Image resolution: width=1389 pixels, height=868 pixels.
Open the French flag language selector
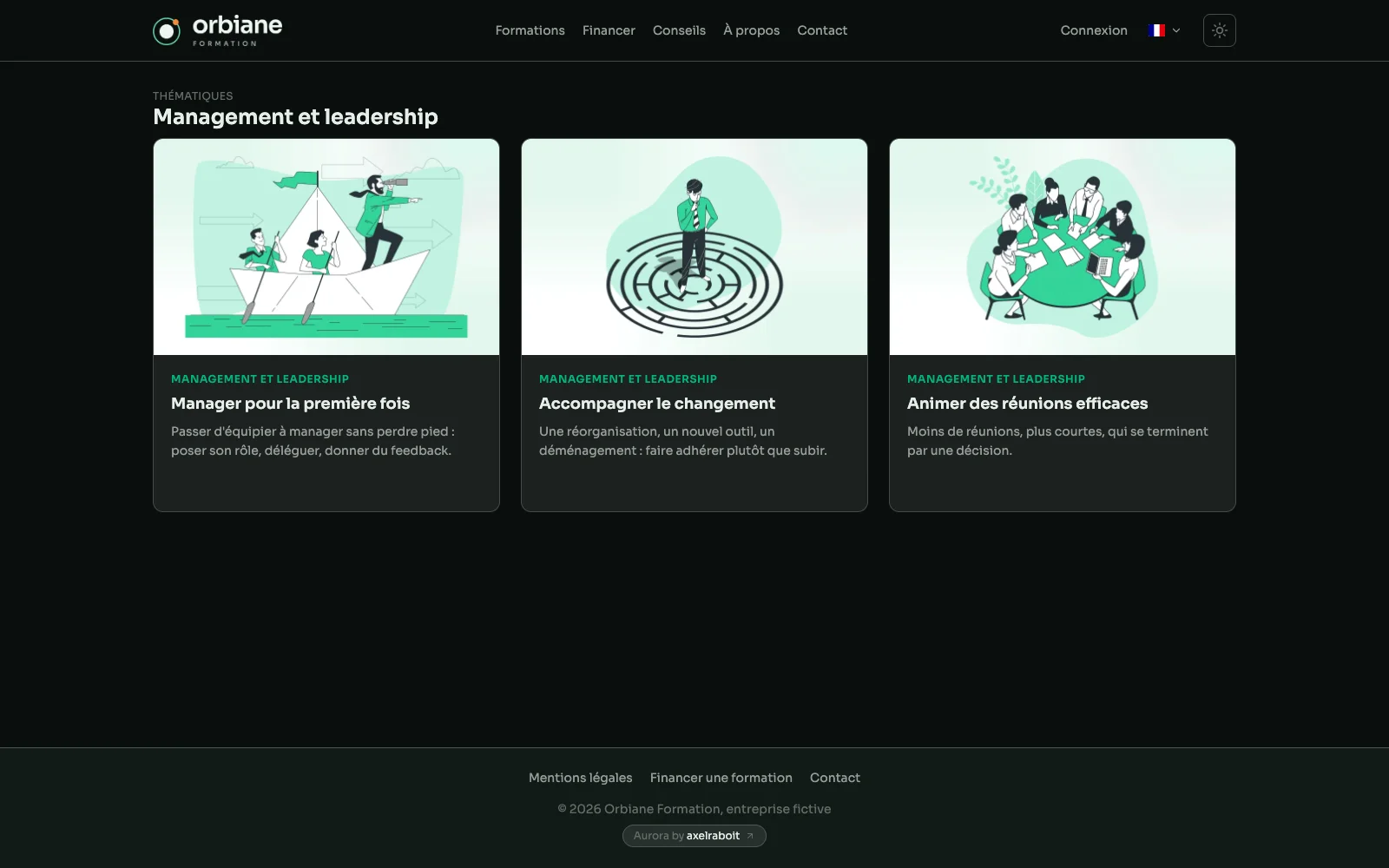pyautogui.click(x=1164, y=30)
